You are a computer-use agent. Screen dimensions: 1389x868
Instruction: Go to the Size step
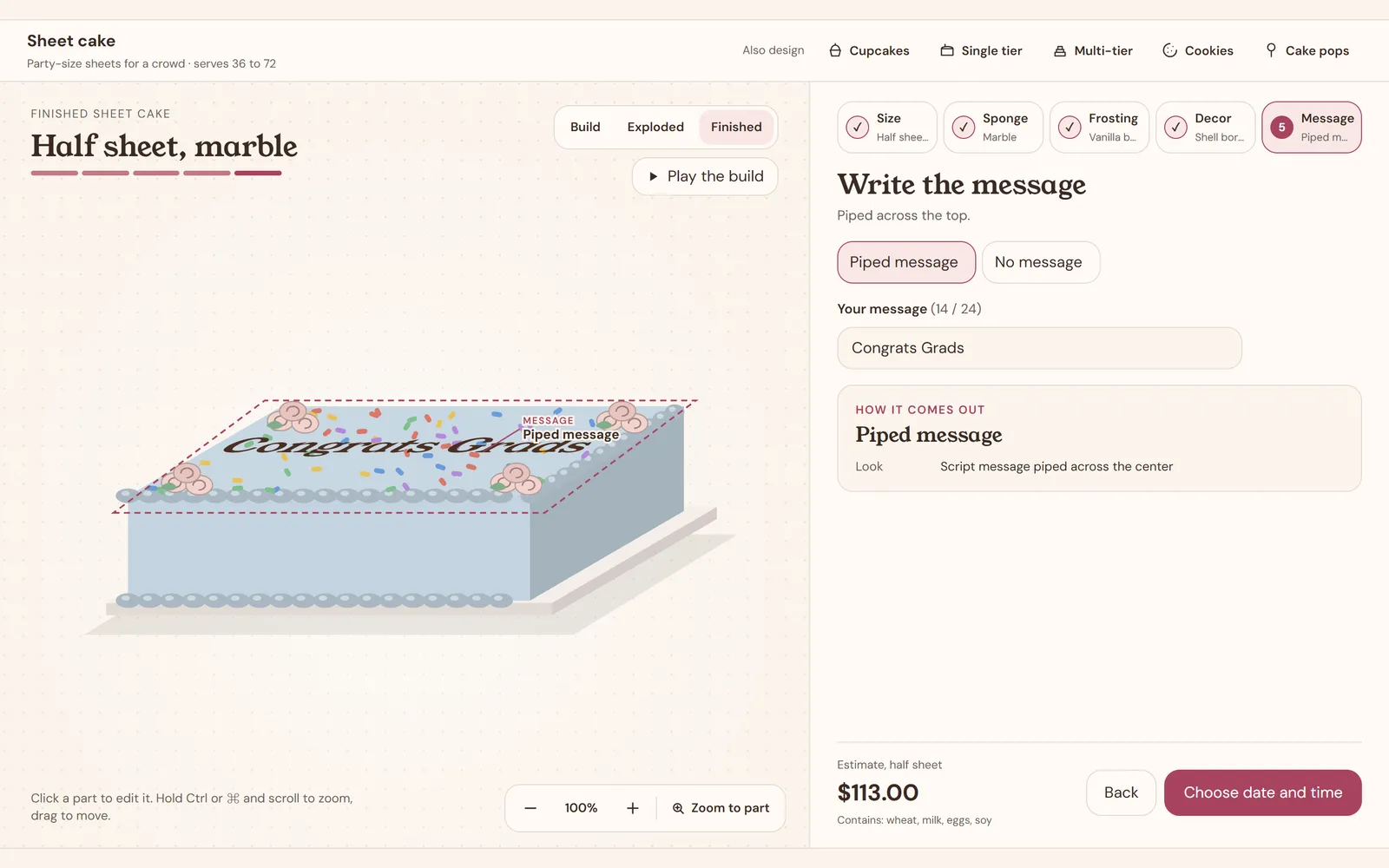tap(887, 128)
